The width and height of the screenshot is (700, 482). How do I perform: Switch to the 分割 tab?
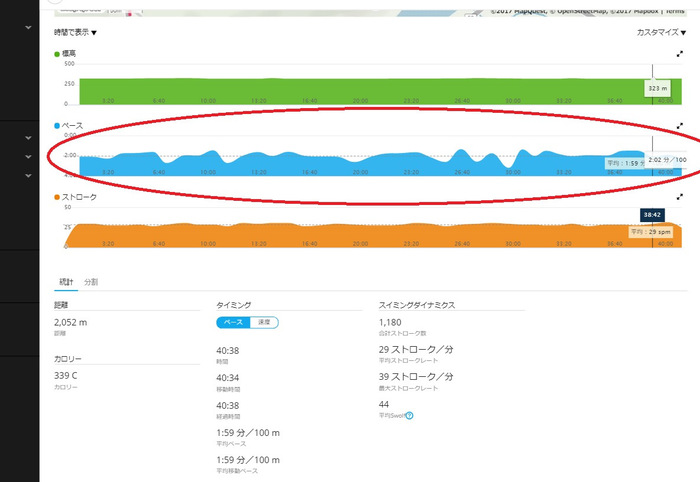point(91,282)
